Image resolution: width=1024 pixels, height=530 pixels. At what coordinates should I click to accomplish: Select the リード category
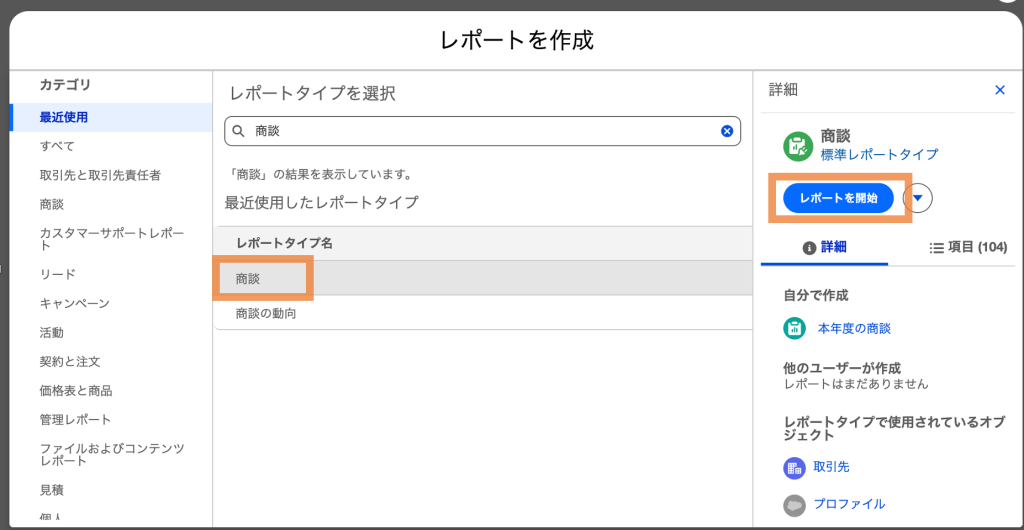coord(57,274)
